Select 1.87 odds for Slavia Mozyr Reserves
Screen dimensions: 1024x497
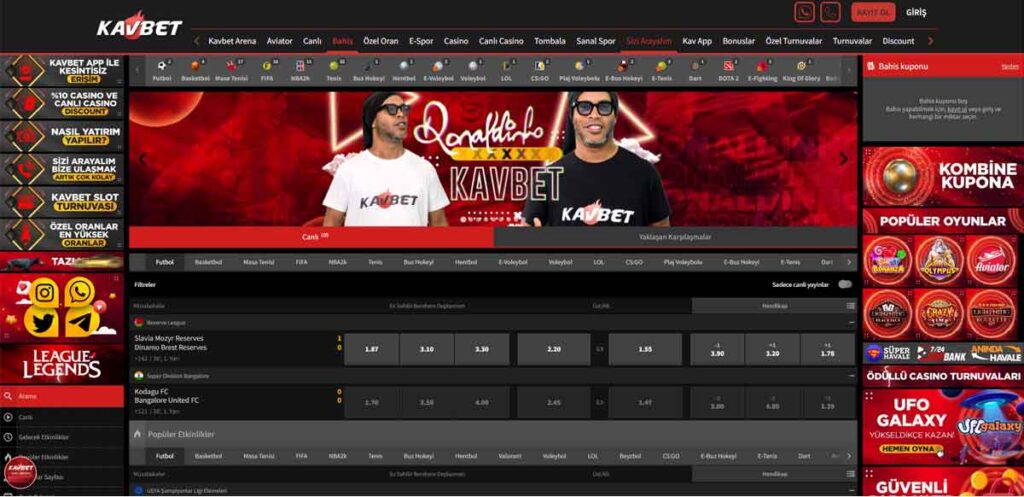coord(372,349)
